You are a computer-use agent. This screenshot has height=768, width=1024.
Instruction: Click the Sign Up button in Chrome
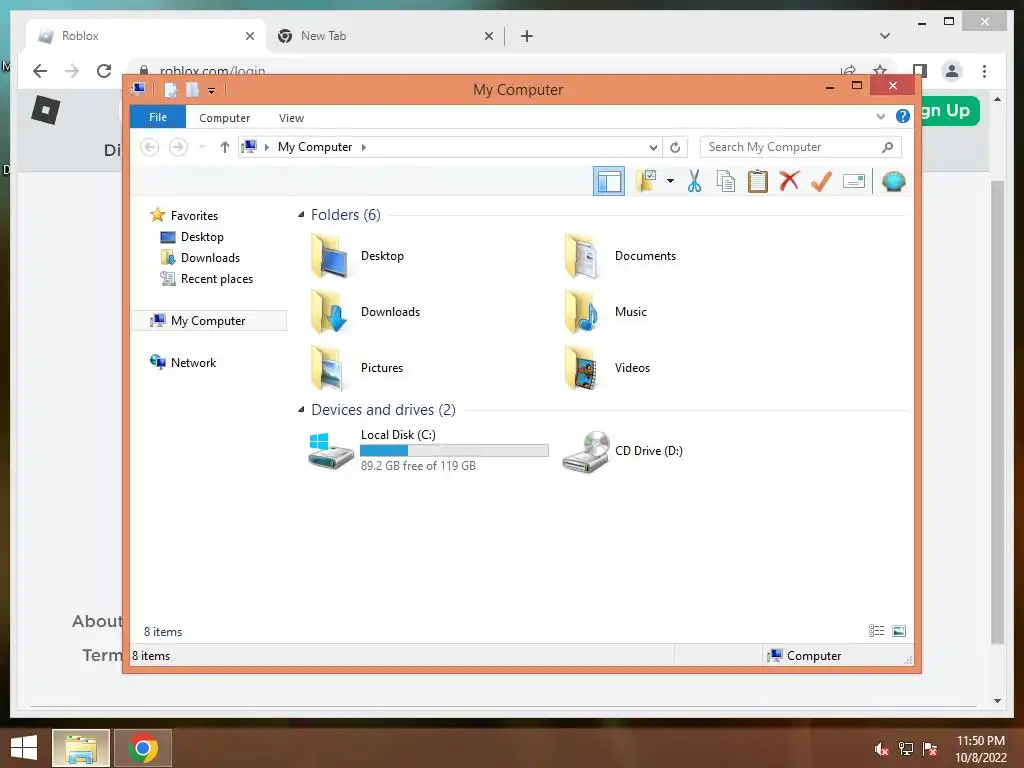coord(950,111)
